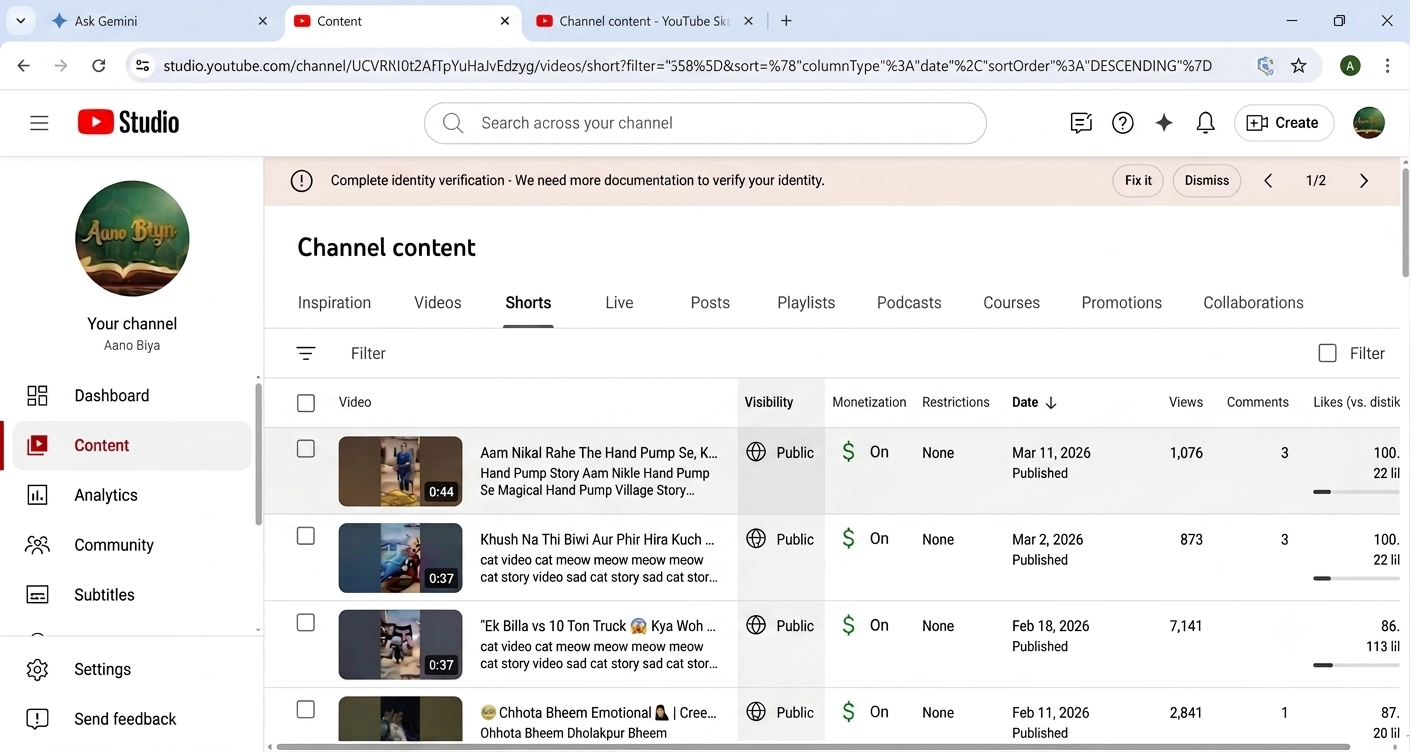Open the send feedback comment icon in header
This screenshot has width=1410, height=752.
(1081, 123)
